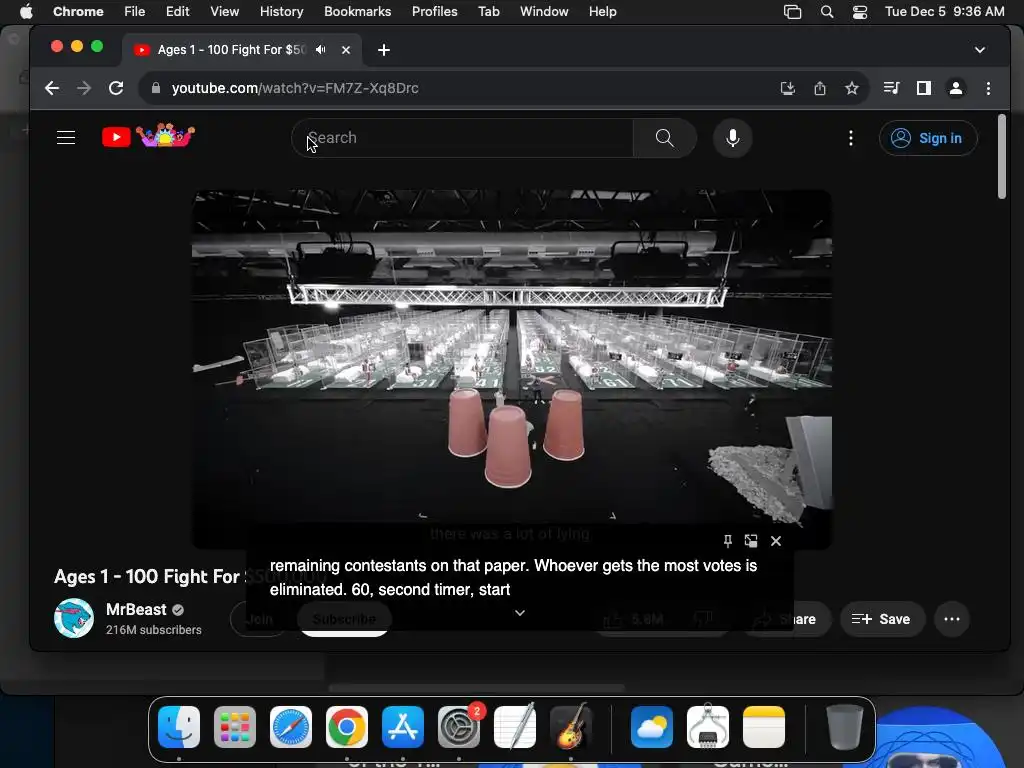Open System Settings from the Dock

tap(458, 727)
